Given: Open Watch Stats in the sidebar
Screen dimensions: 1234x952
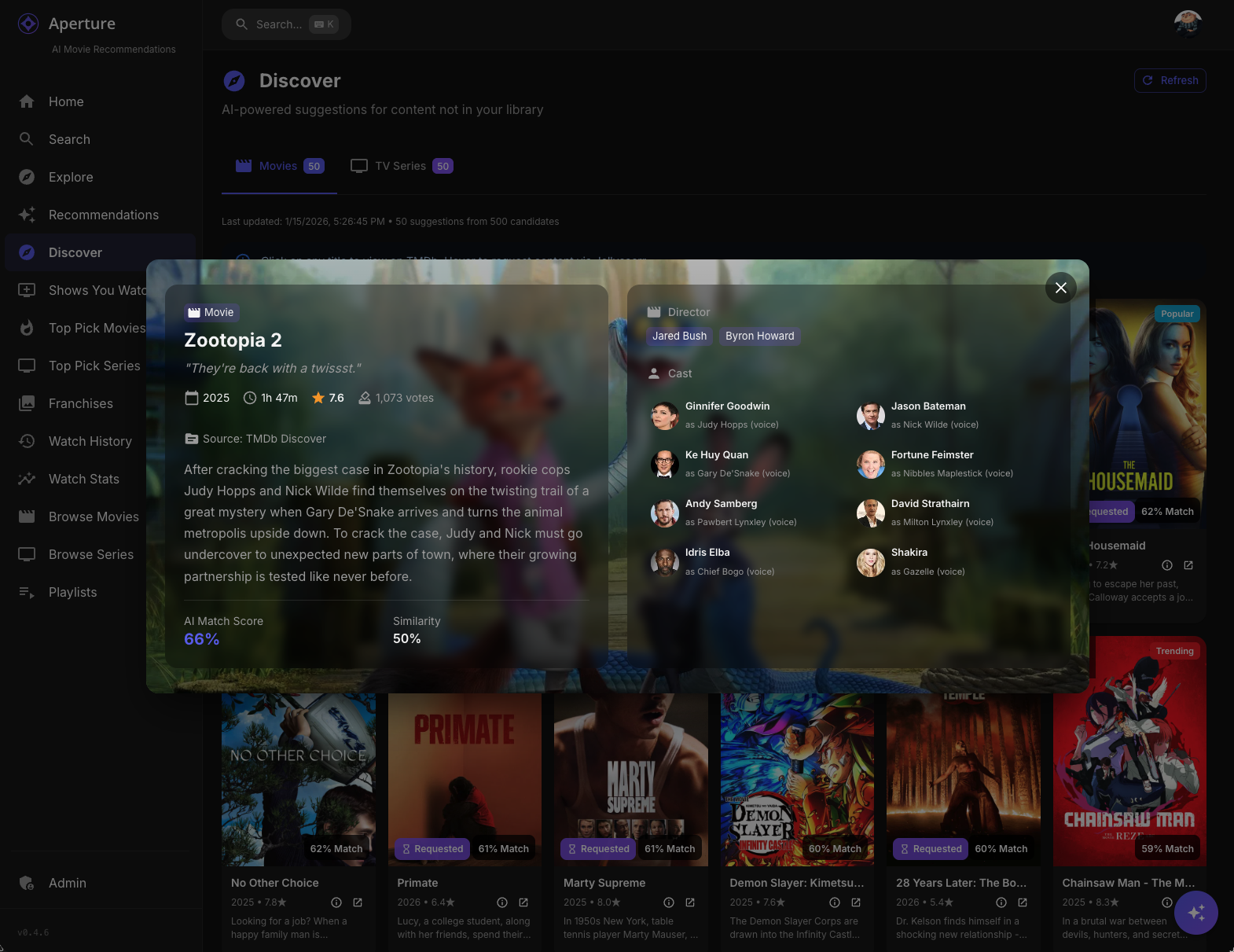Looking at the screenshot, I should [84, 479].
